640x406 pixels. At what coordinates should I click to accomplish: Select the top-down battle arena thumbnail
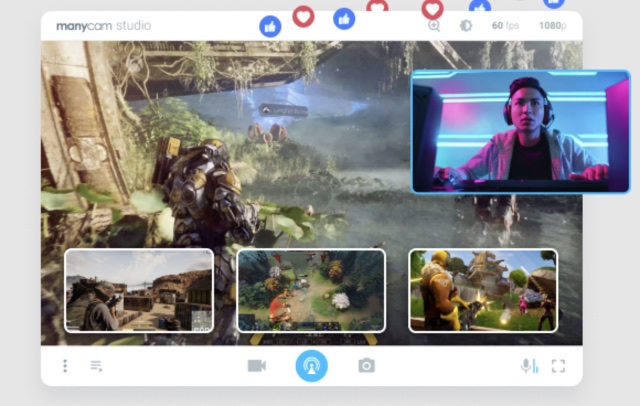[311, 291]
